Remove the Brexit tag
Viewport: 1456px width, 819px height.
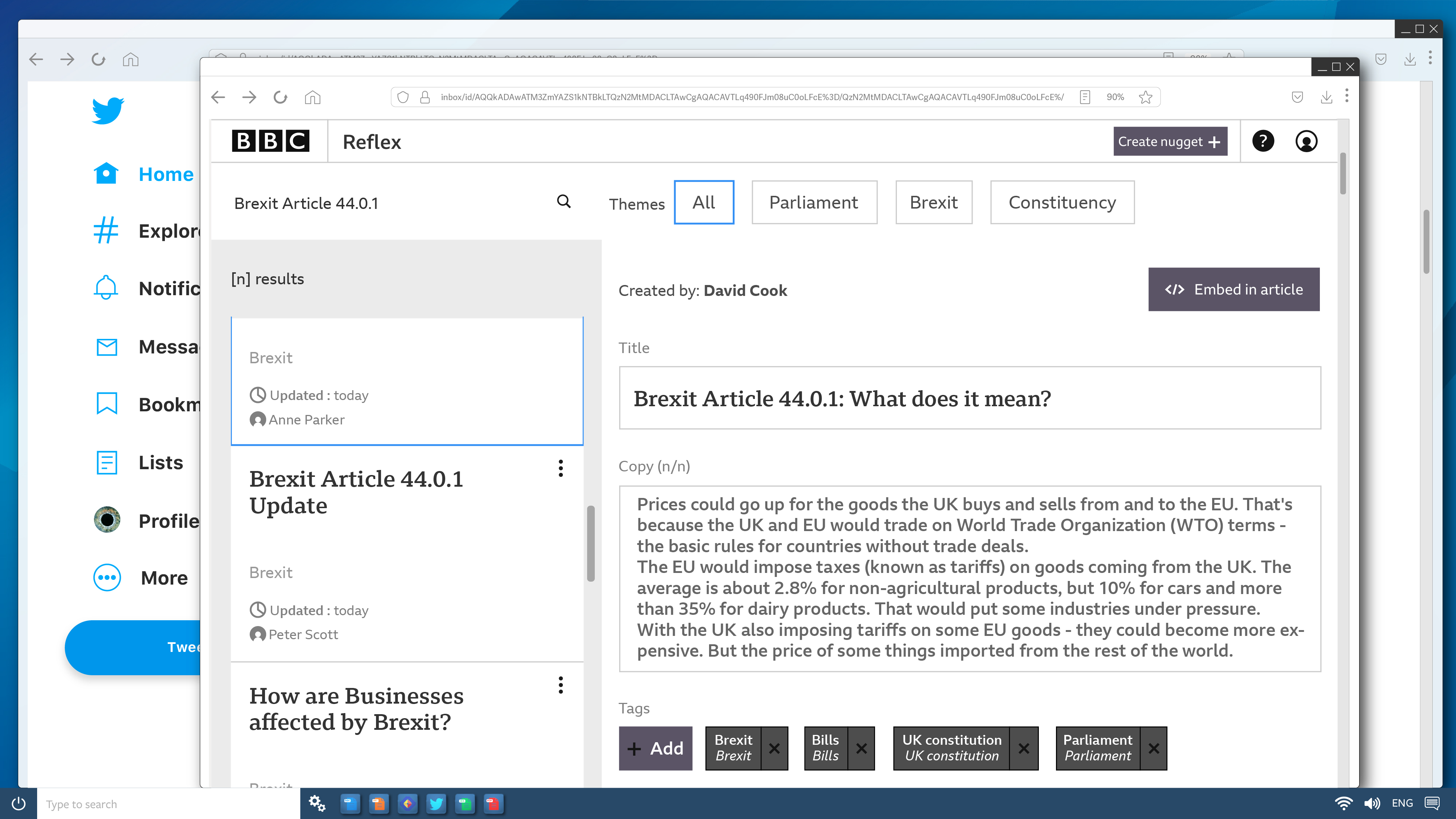(x=774, y=748)
